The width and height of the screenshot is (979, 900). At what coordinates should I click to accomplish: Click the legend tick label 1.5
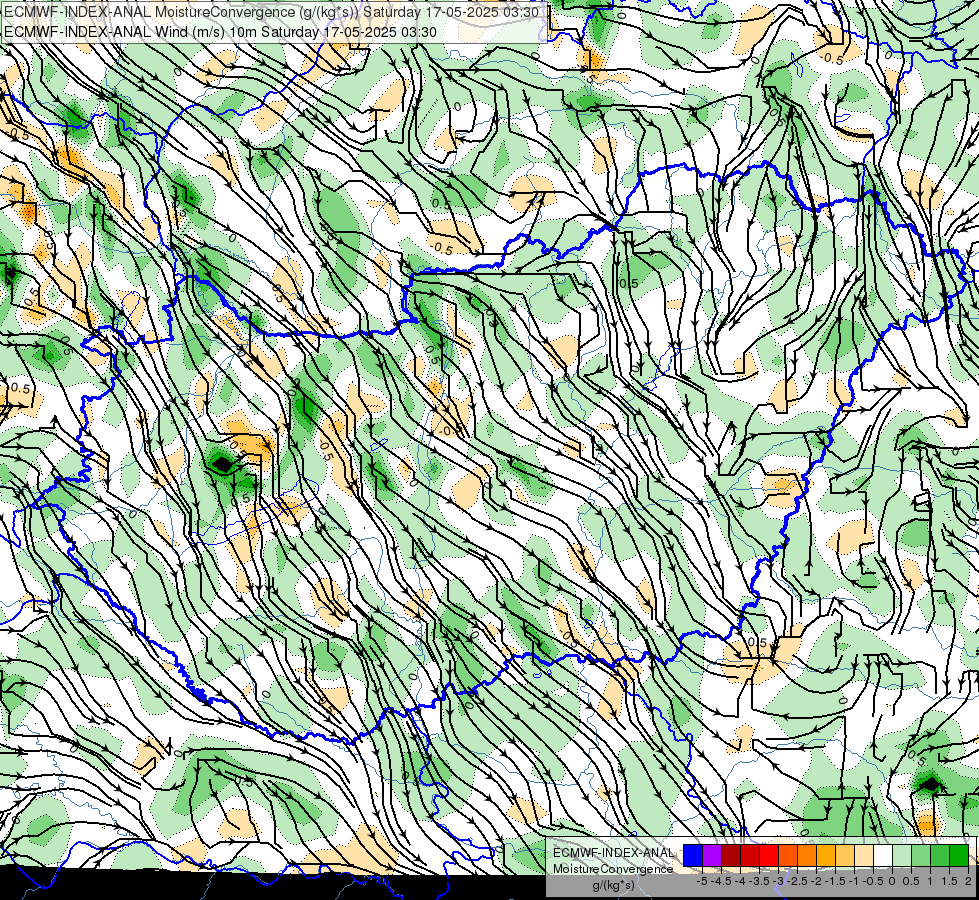coord(949,881)
